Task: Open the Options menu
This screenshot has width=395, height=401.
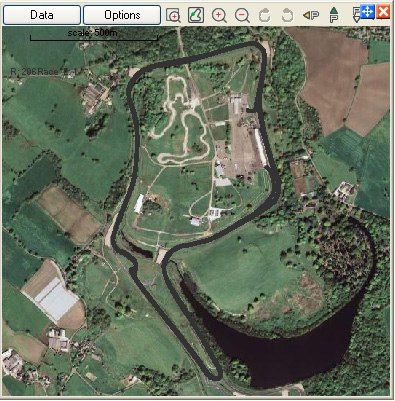Action: coord(122,15)
